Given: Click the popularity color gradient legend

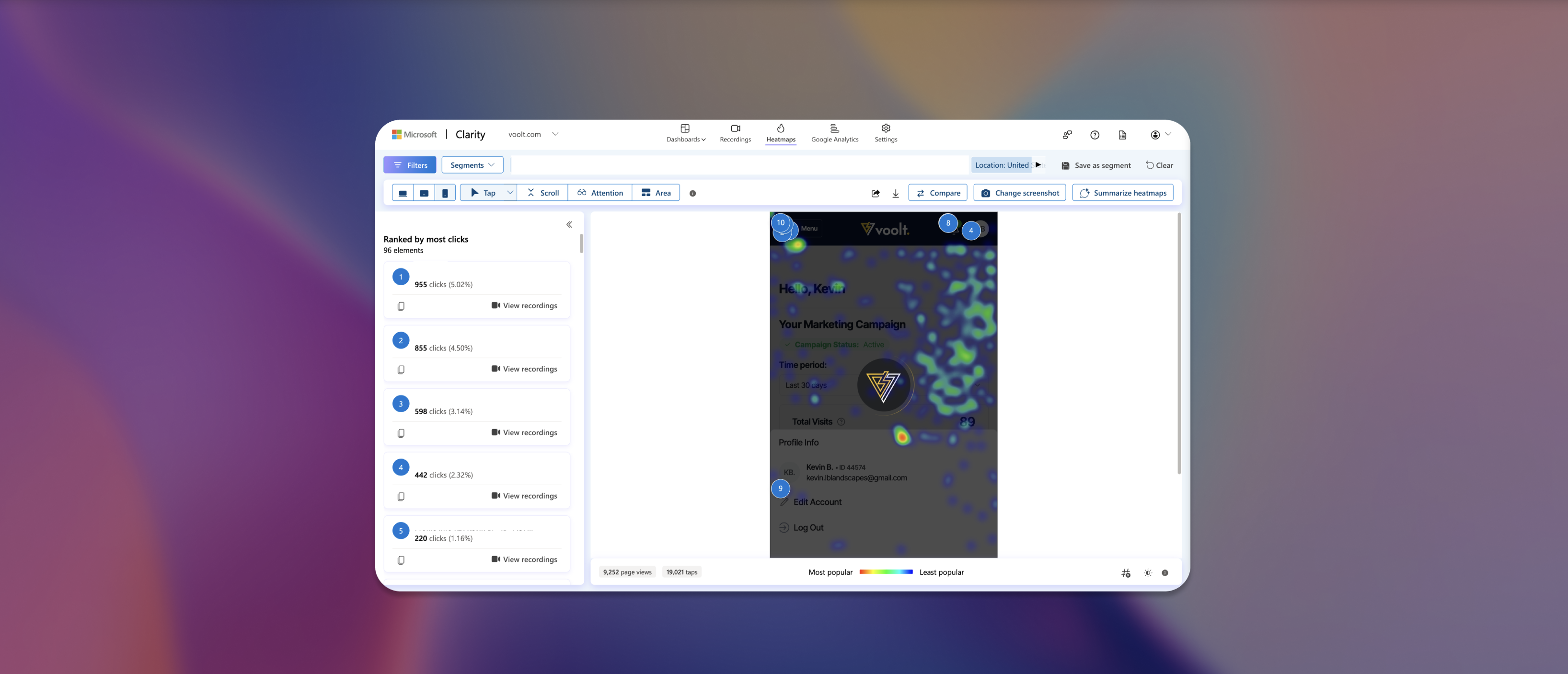Looking at the screenshot, I should tap(886, 572).
